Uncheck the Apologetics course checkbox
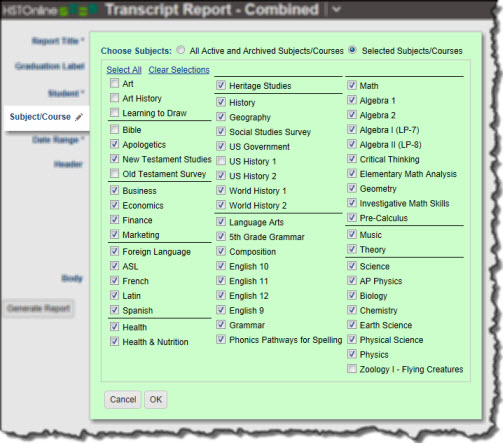Viewport: 503px width, 443px height. [114, 144]
